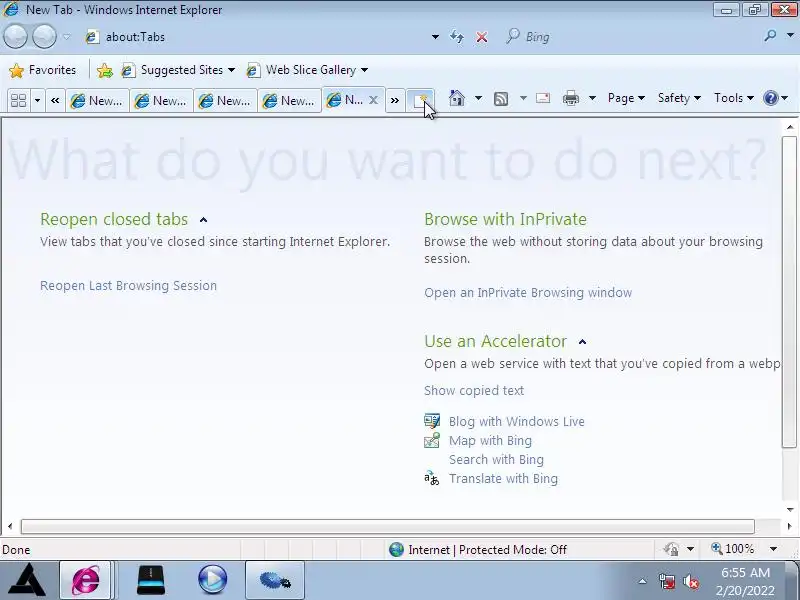Open the recent pages dropdown arrow
The height and width of the screenshot is (600, 800).
pyautogui.click(x=67, y=37)
